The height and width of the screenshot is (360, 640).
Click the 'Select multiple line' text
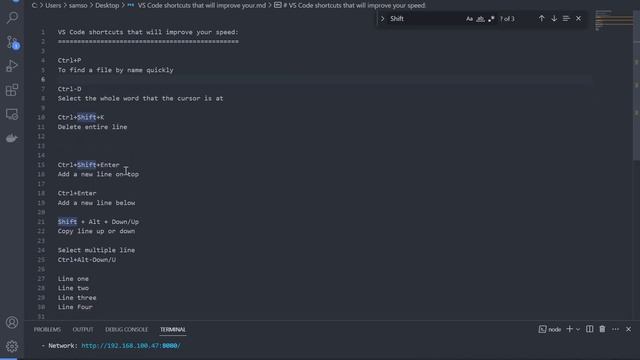96,250
